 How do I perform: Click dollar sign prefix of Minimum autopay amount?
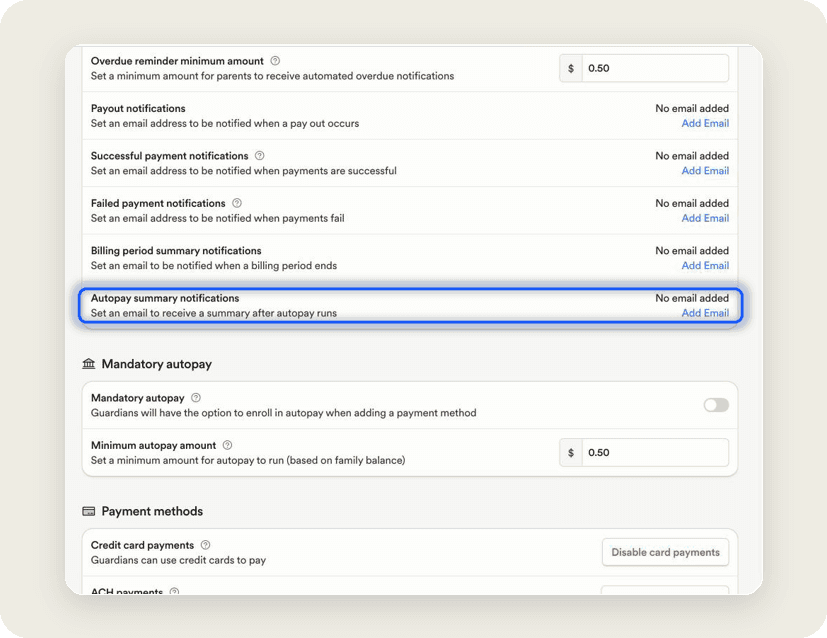coord(571,452)
